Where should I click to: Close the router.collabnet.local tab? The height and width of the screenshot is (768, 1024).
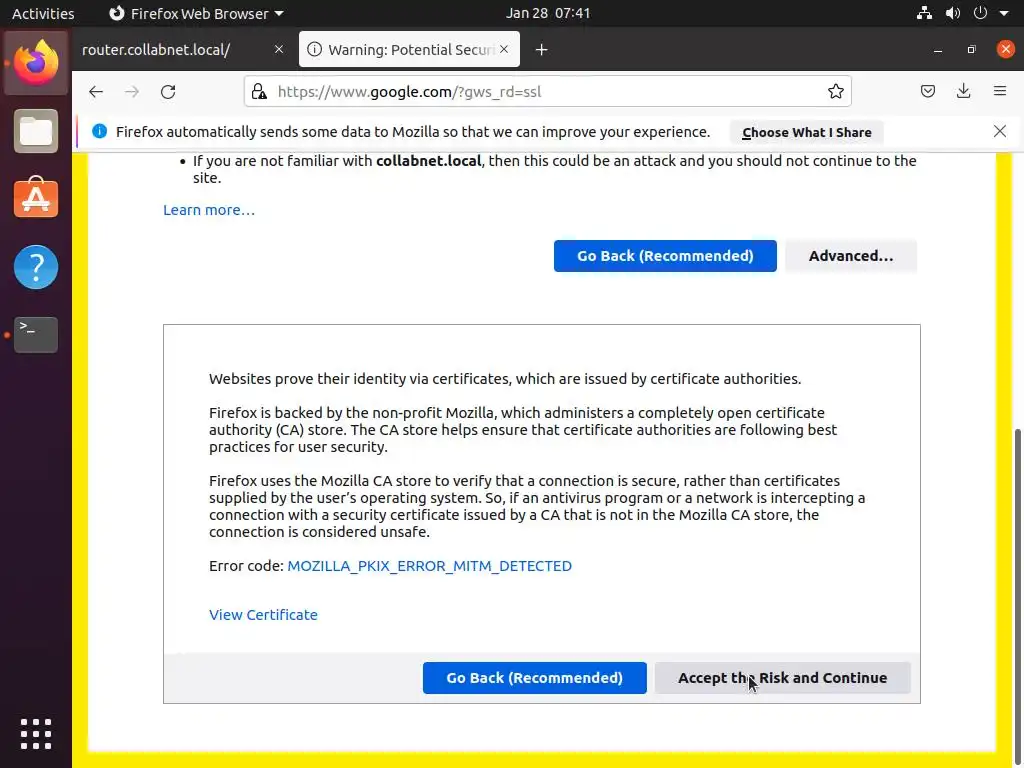coord(279,49)
